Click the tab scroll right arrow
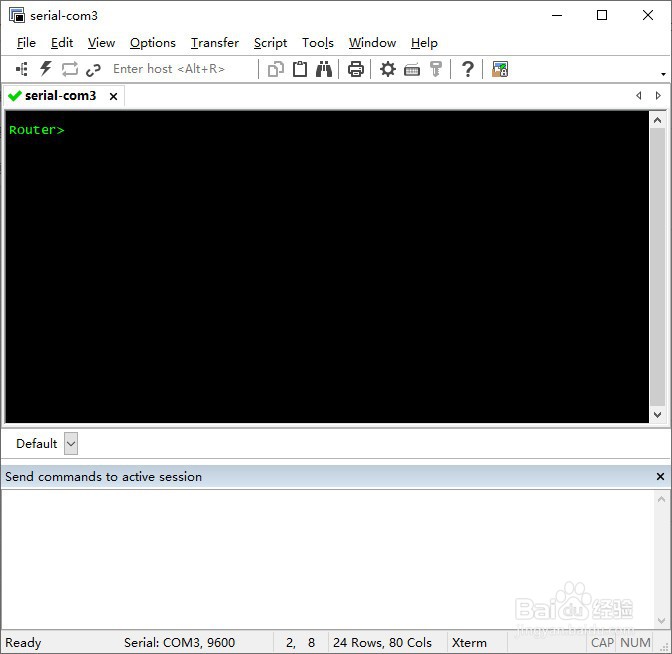This screenshot has height=654, width=672. coord(658,96)
